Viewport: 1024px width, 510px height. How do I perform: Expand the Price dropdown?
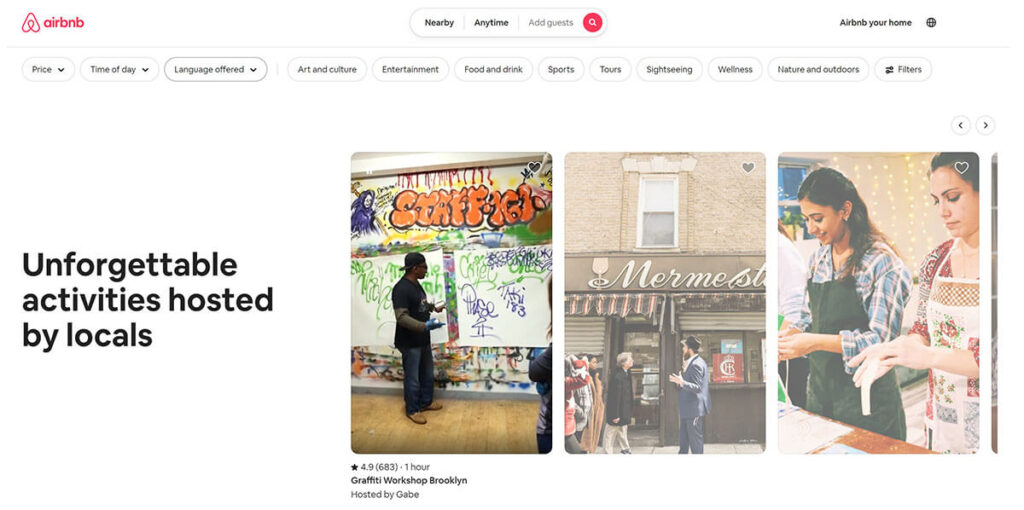point(48,69)
